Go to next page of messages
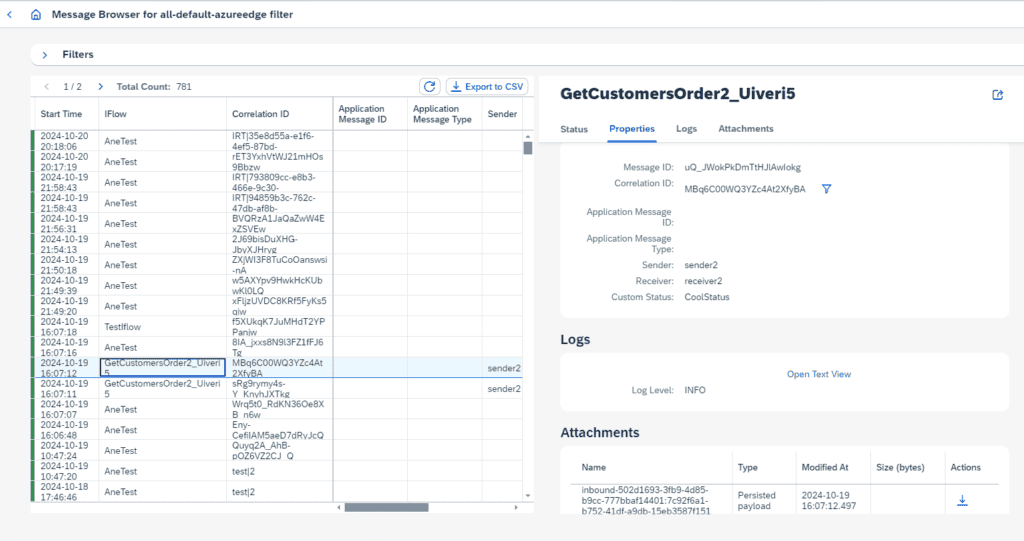1024x541 pixels. pos(101,86)
